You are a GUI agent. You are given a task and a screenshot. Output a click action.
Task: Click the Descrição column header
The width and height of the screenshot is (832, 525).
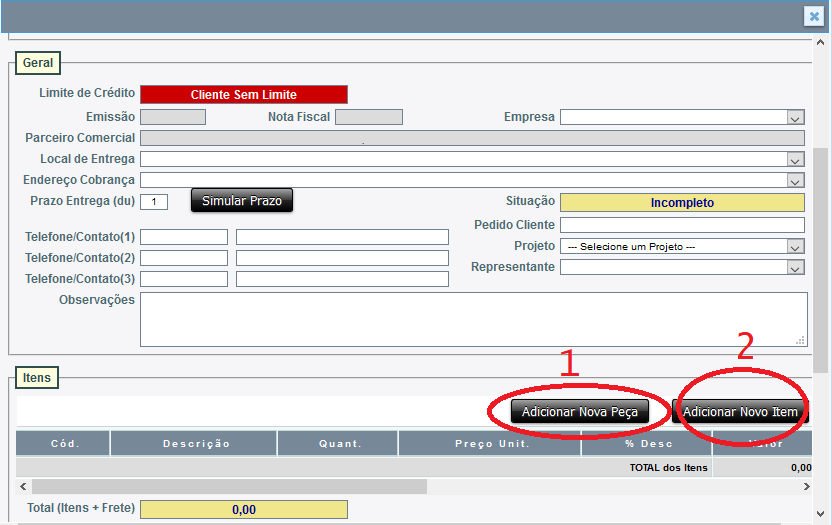coord(194,443)
